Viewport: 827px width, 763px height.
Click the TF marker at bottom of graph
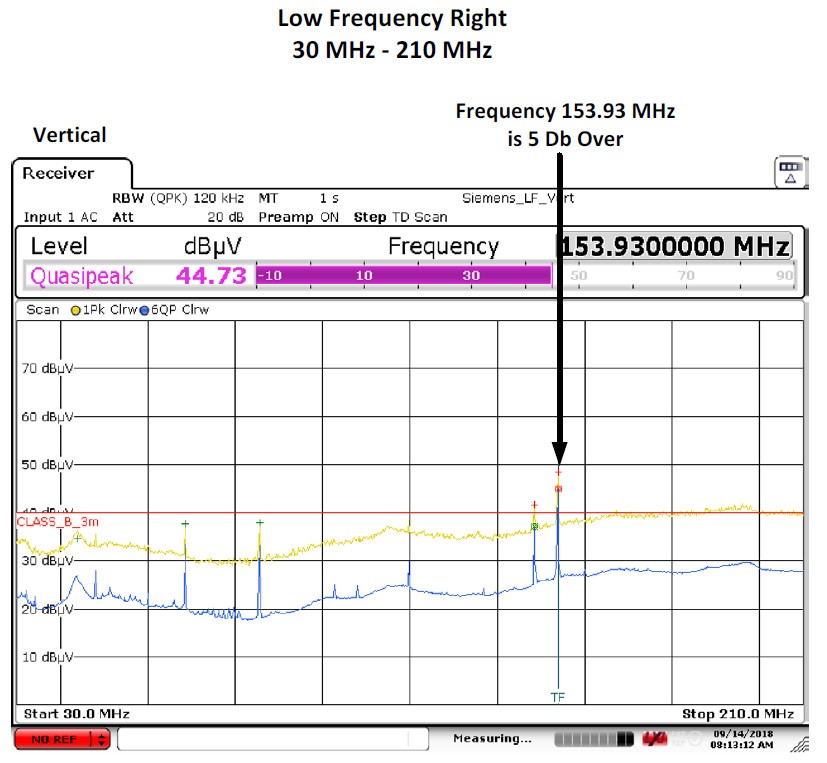[557, 697]
